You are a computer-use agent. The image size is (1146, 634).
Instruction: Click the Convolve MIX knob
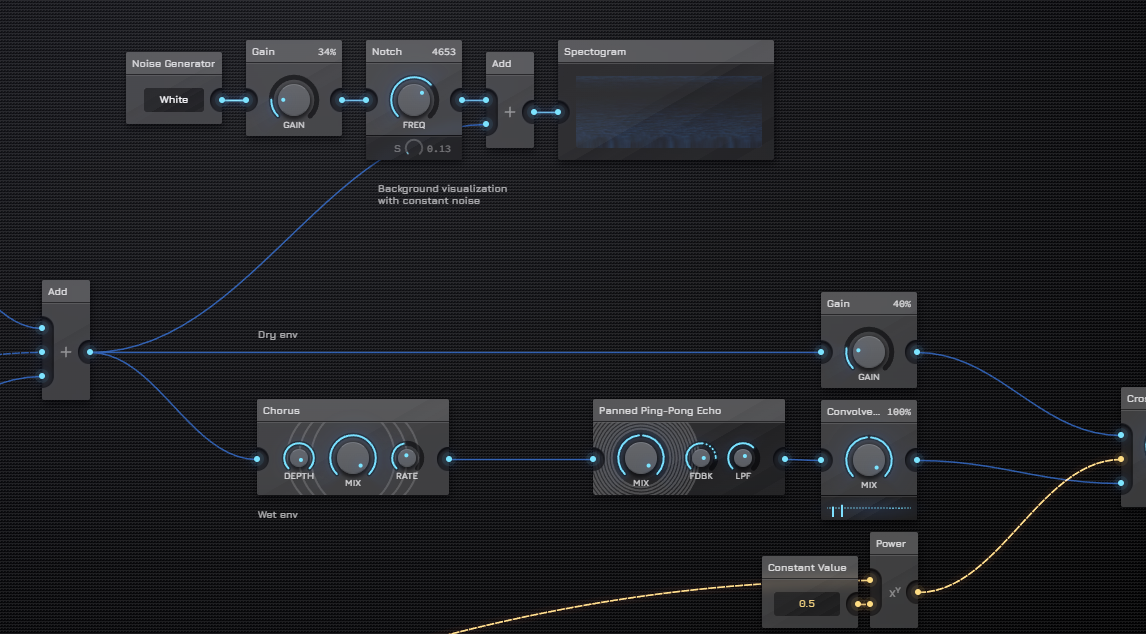point(868,459)
